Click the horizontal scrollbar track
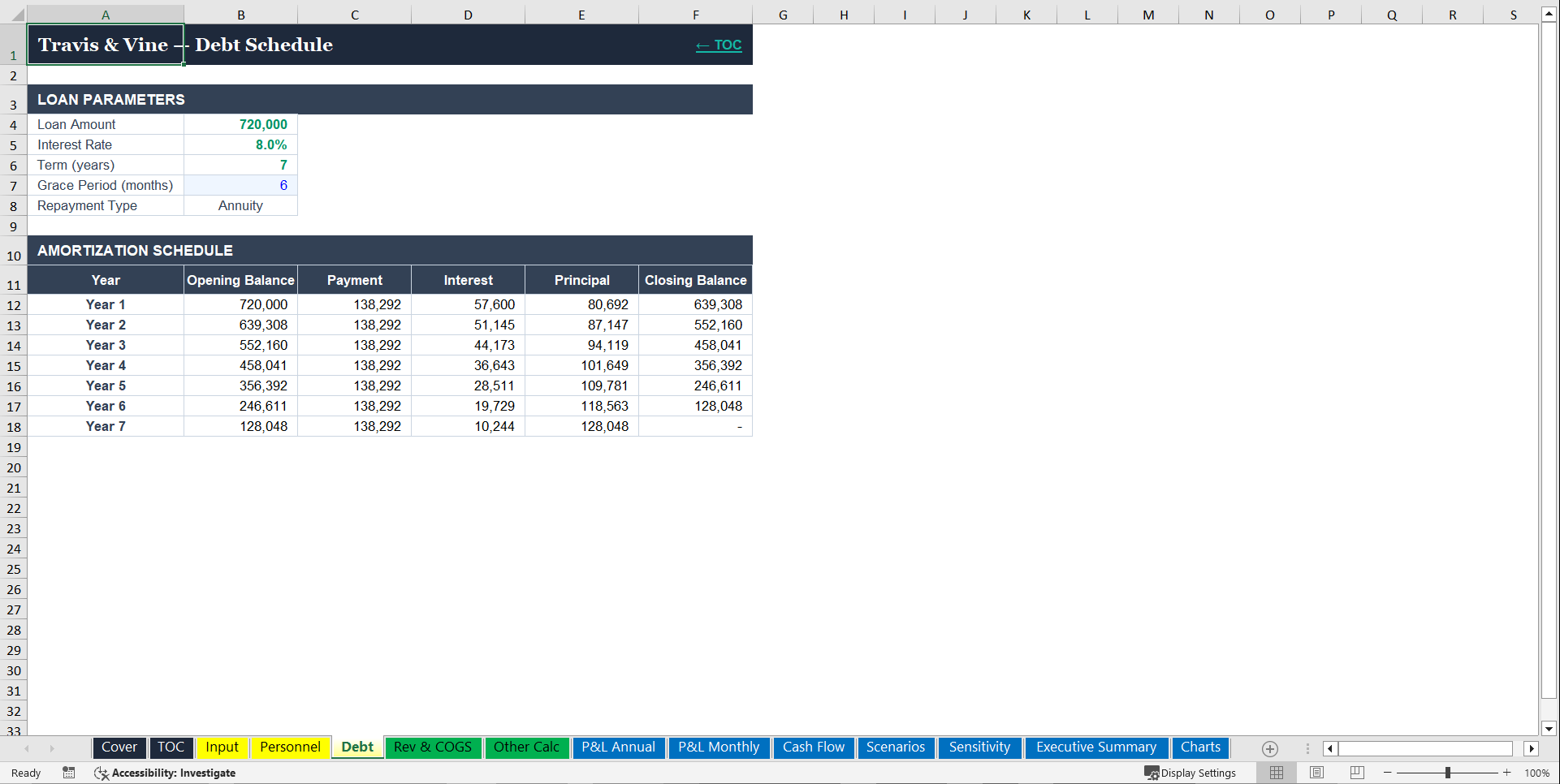Image resolution: width=1560 pixels, height=784 pixels. 1431,748
